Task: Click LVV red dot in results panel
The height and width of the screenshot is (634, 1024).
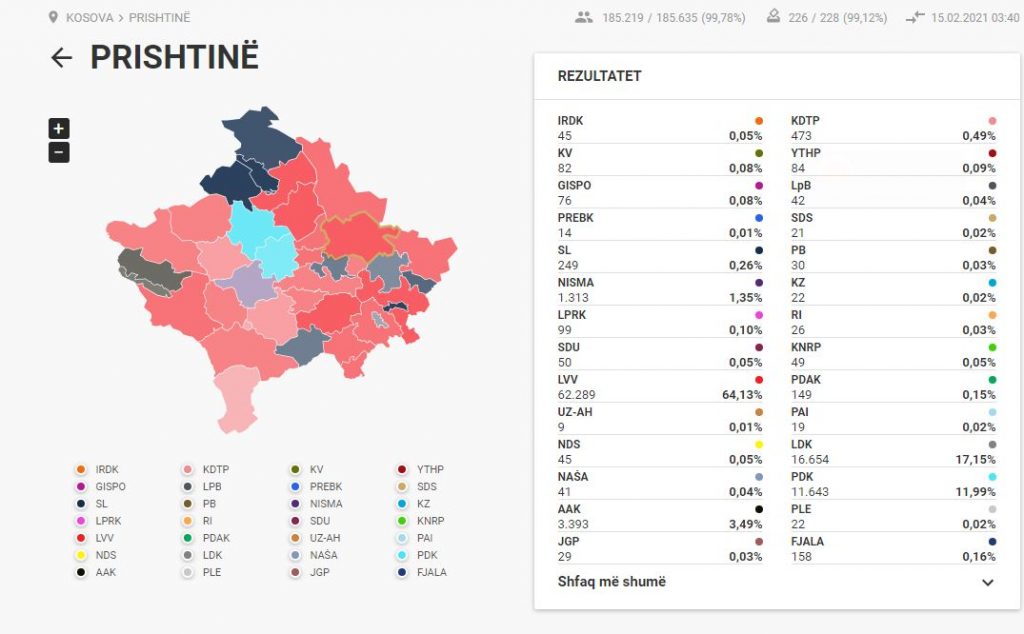Action: pyautogui.click(x=759, y=380)
